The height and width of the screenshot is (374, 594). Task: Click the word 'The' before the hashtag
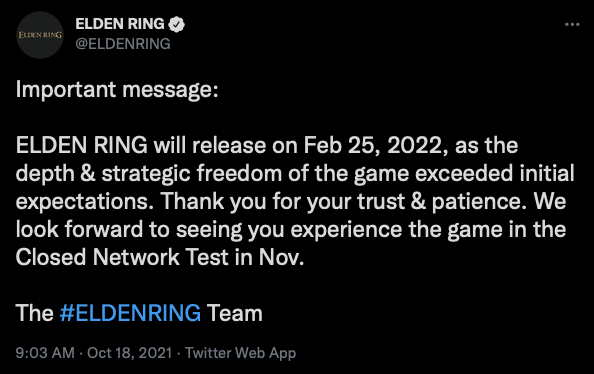34,313
